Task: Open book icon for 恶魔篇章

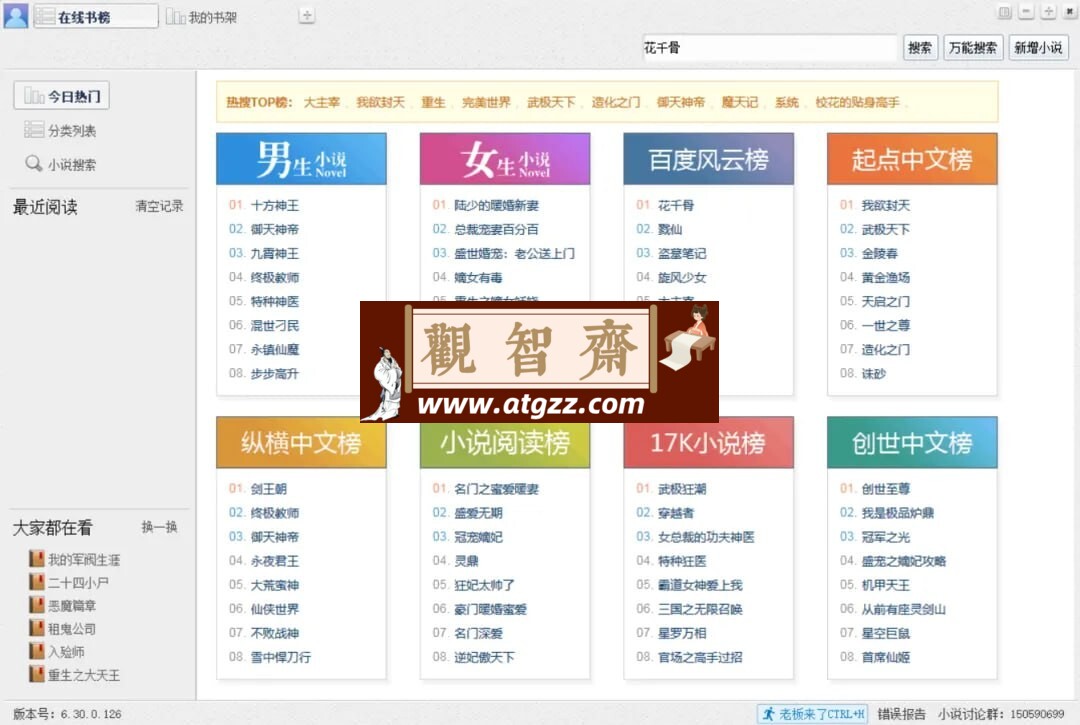Action: (x=37, y=605)
